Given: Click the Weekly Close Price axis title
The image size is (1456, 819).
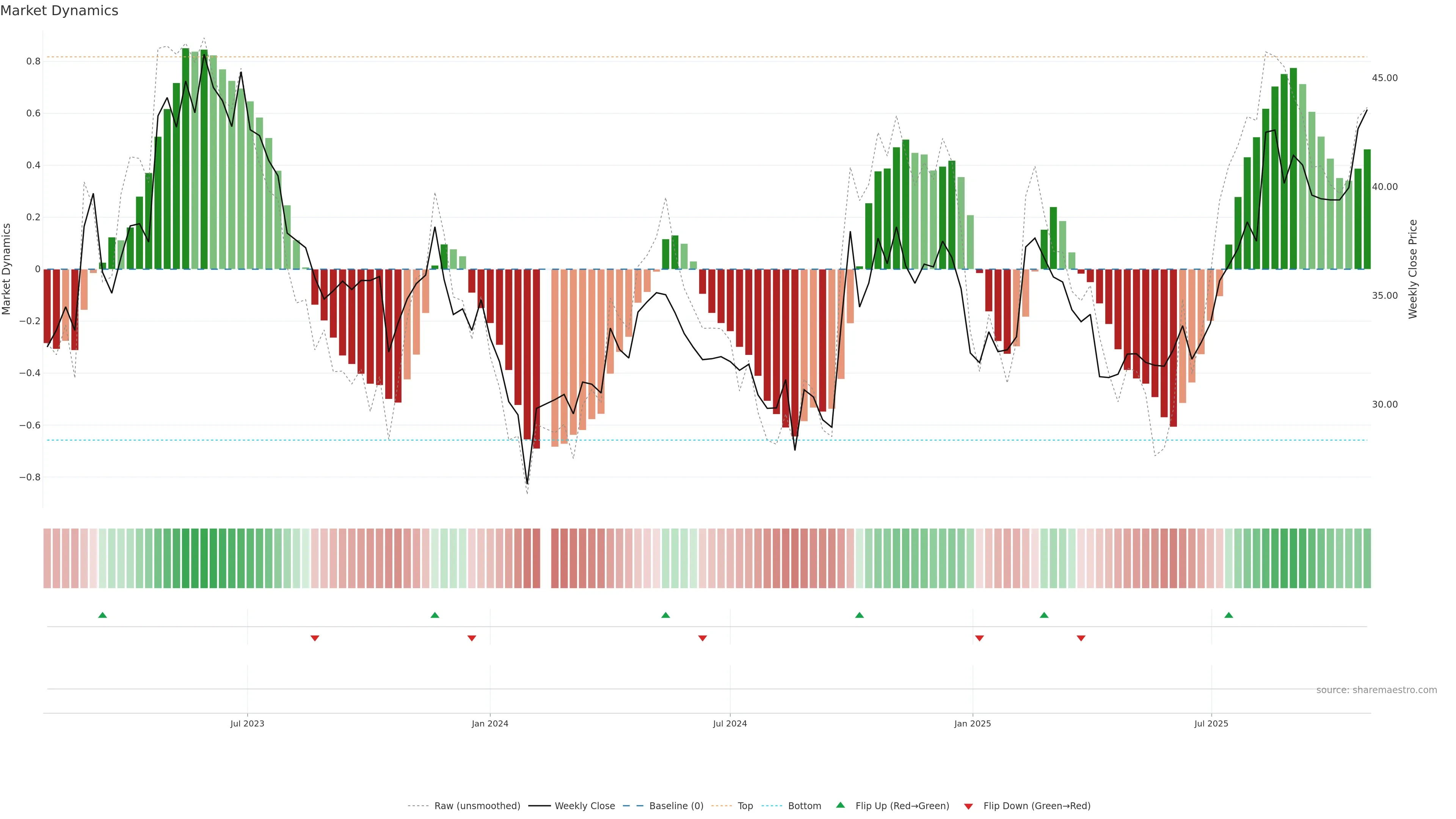Looking at the screenshot, I should click(1413, 269).
